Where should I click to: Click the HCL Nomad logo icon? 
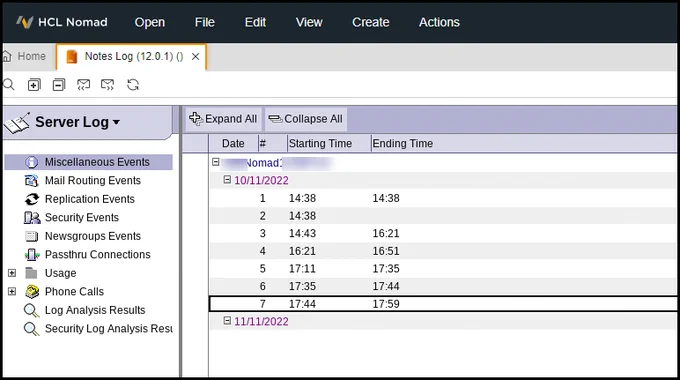(25, 22)
